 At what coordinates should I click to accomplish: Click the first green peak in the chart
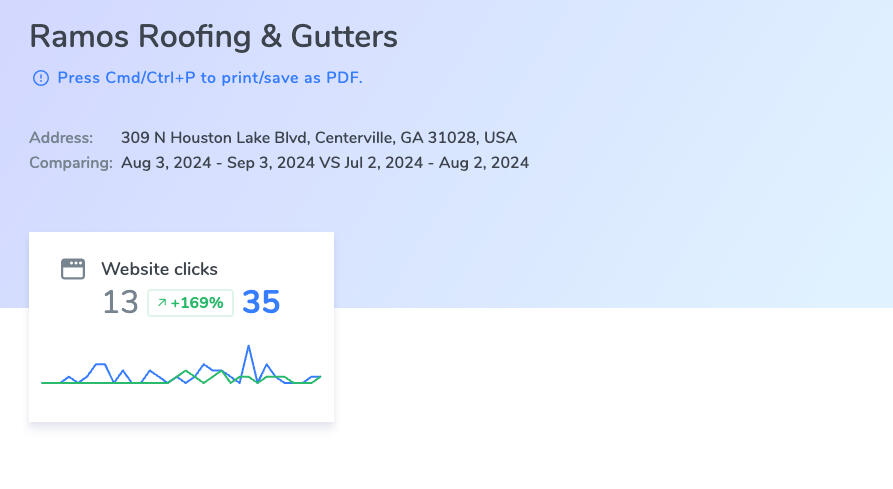coord(185,372)
